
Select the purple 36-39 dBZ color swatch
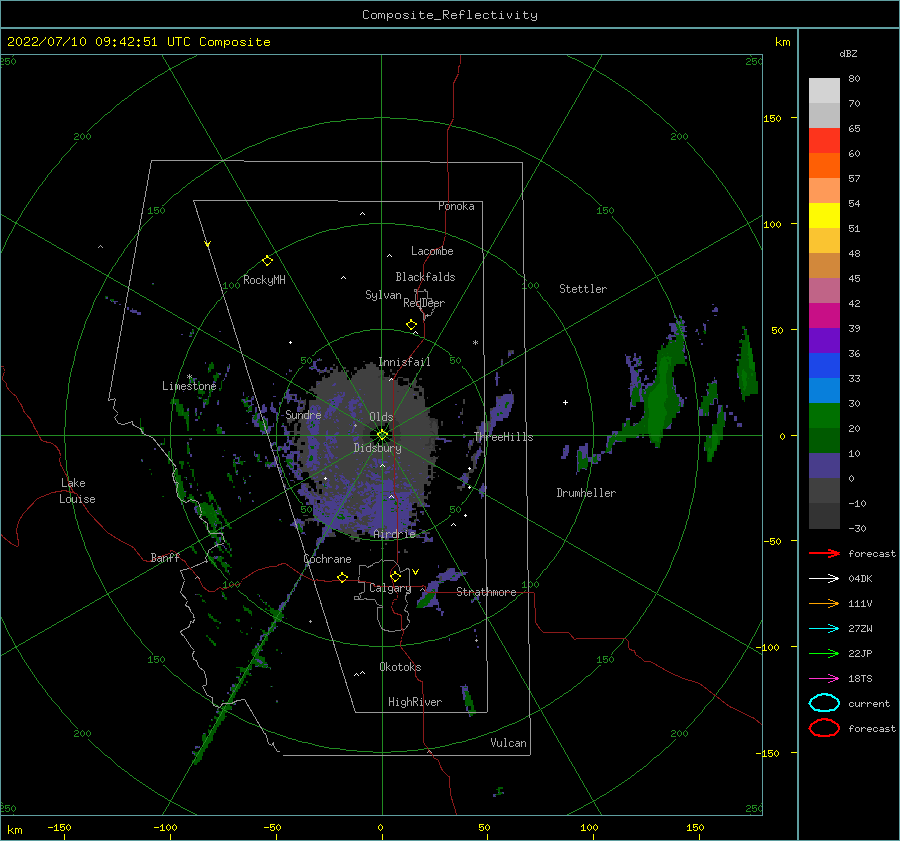point(824,340)
